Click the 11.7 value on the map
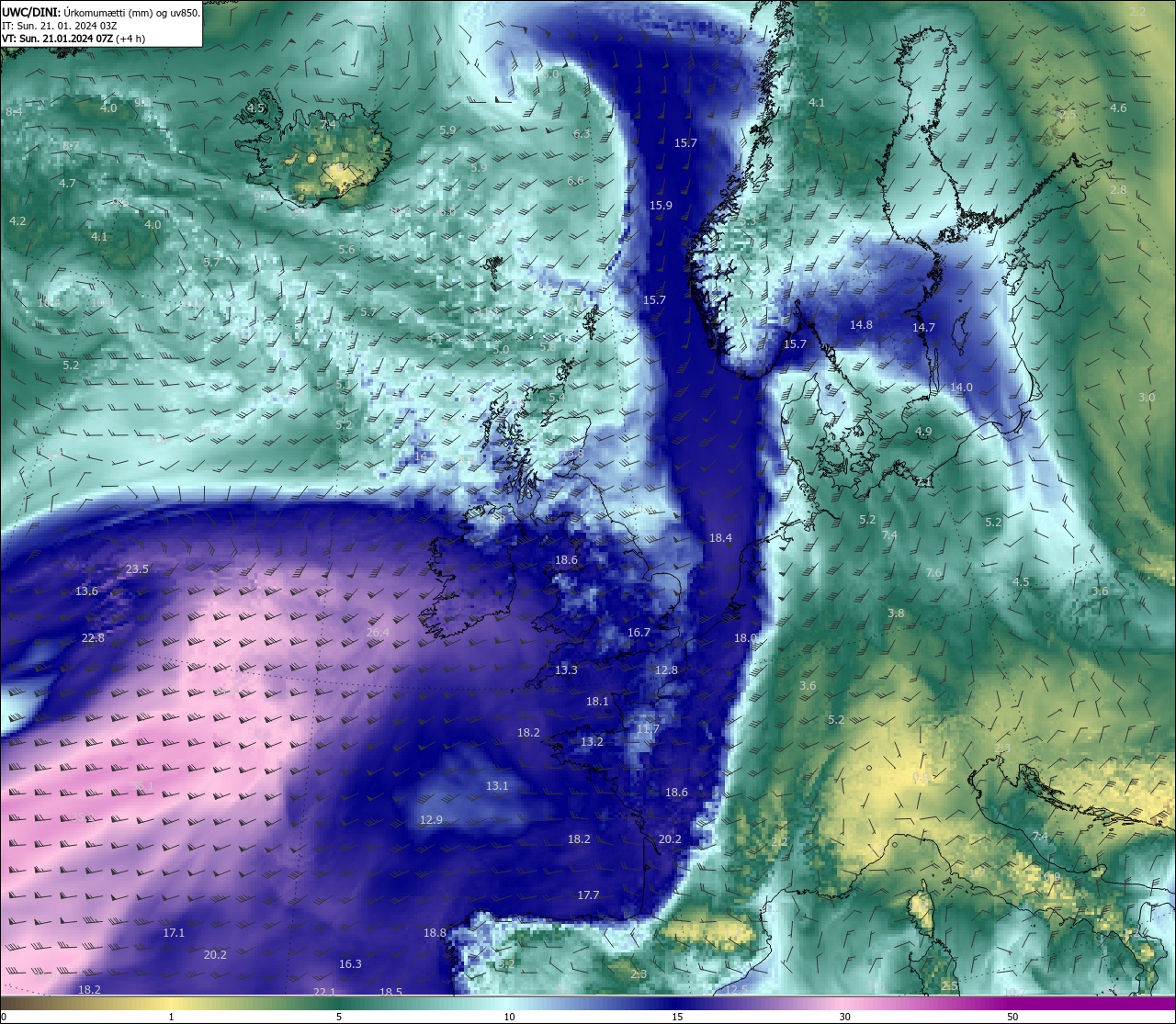The height and width of the screenshot is (1024, 1176). (648, 729)
